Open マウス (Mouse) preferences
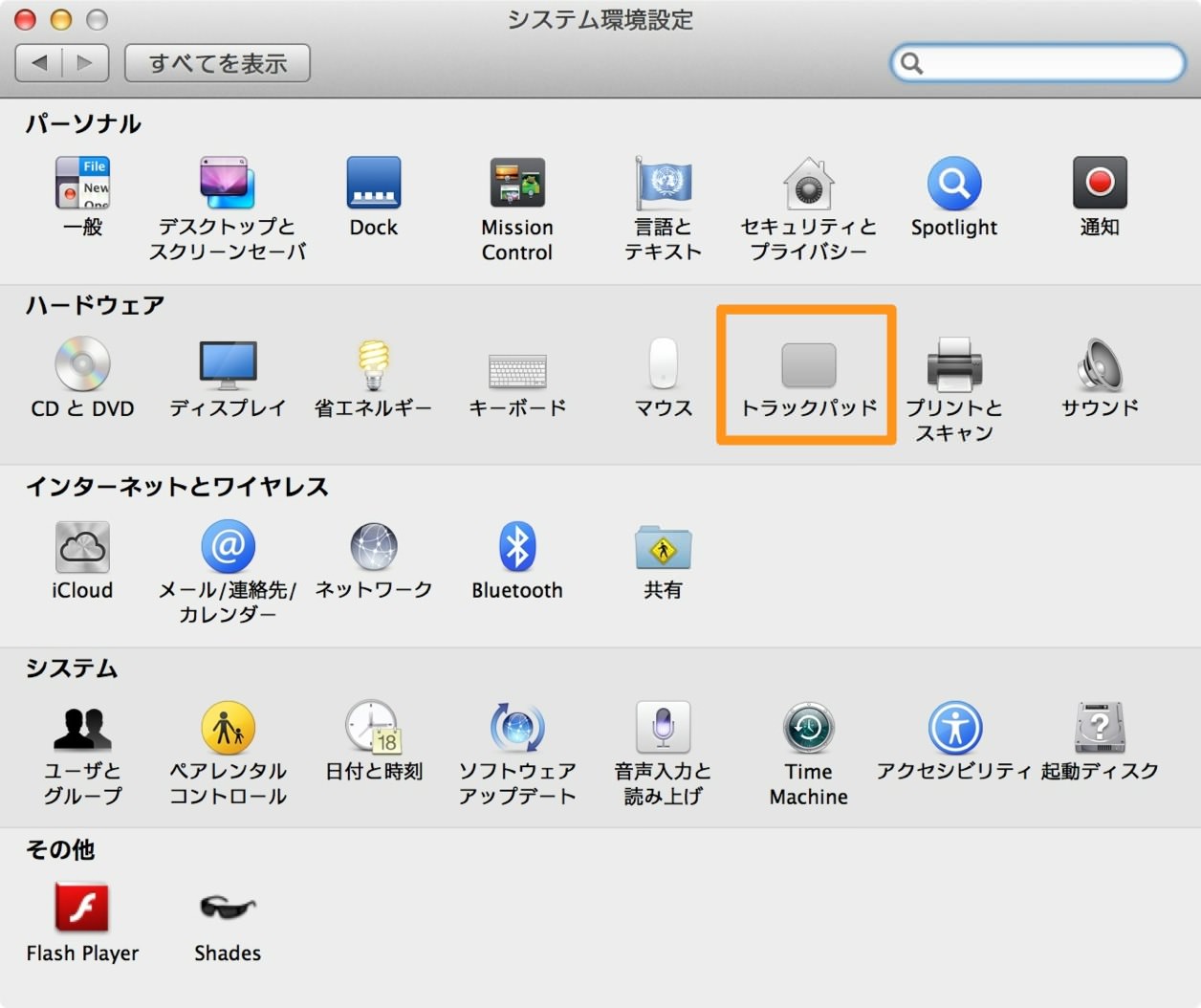The height and width of the screenshot is (1008, 1201). point(663,363)
